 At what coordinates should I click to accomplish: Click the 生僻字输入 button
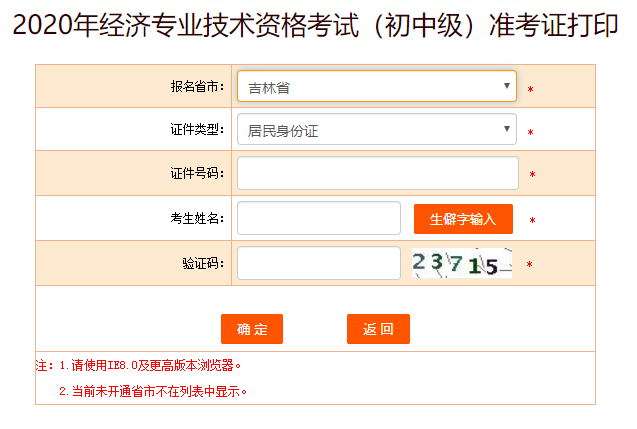tap(463, 219)
